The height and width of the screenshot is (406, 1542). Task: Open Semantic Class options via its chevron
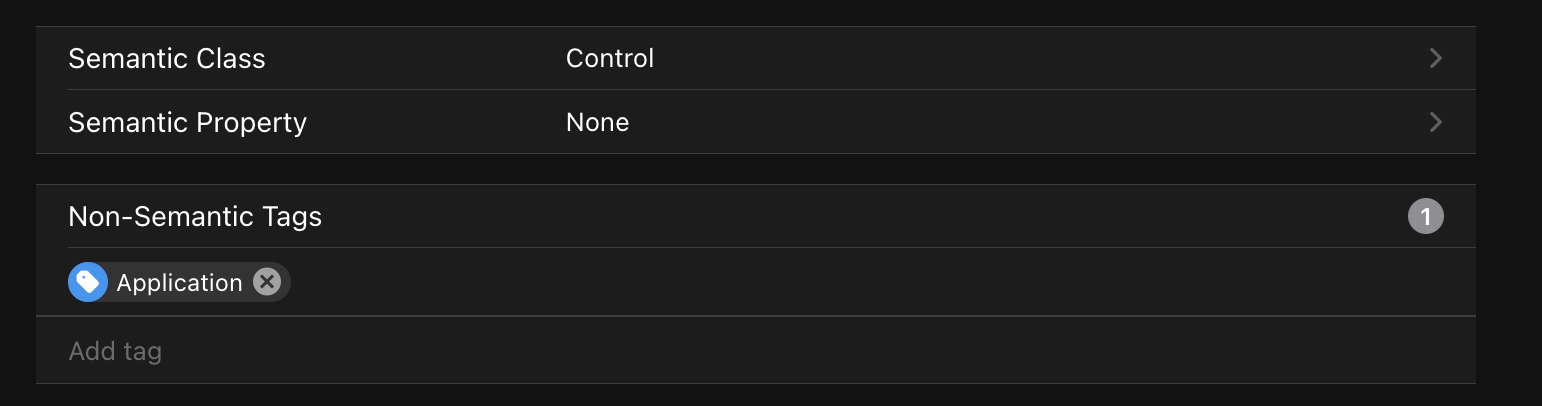(1436, 58)
